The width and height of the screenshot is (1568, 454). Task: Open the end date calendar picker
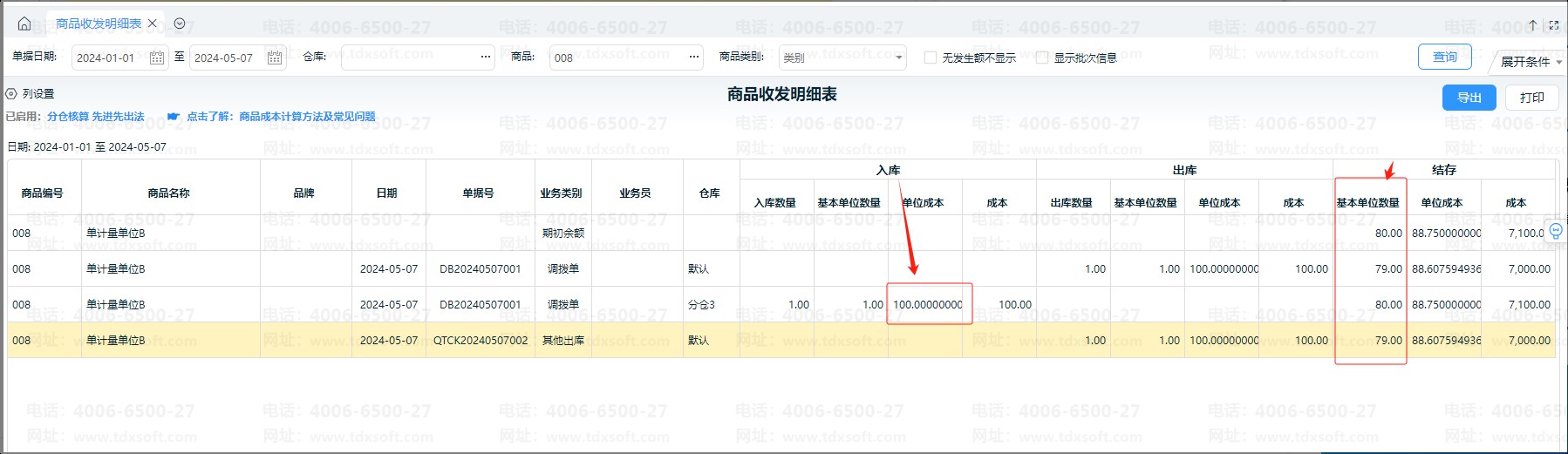coord(274,58)
